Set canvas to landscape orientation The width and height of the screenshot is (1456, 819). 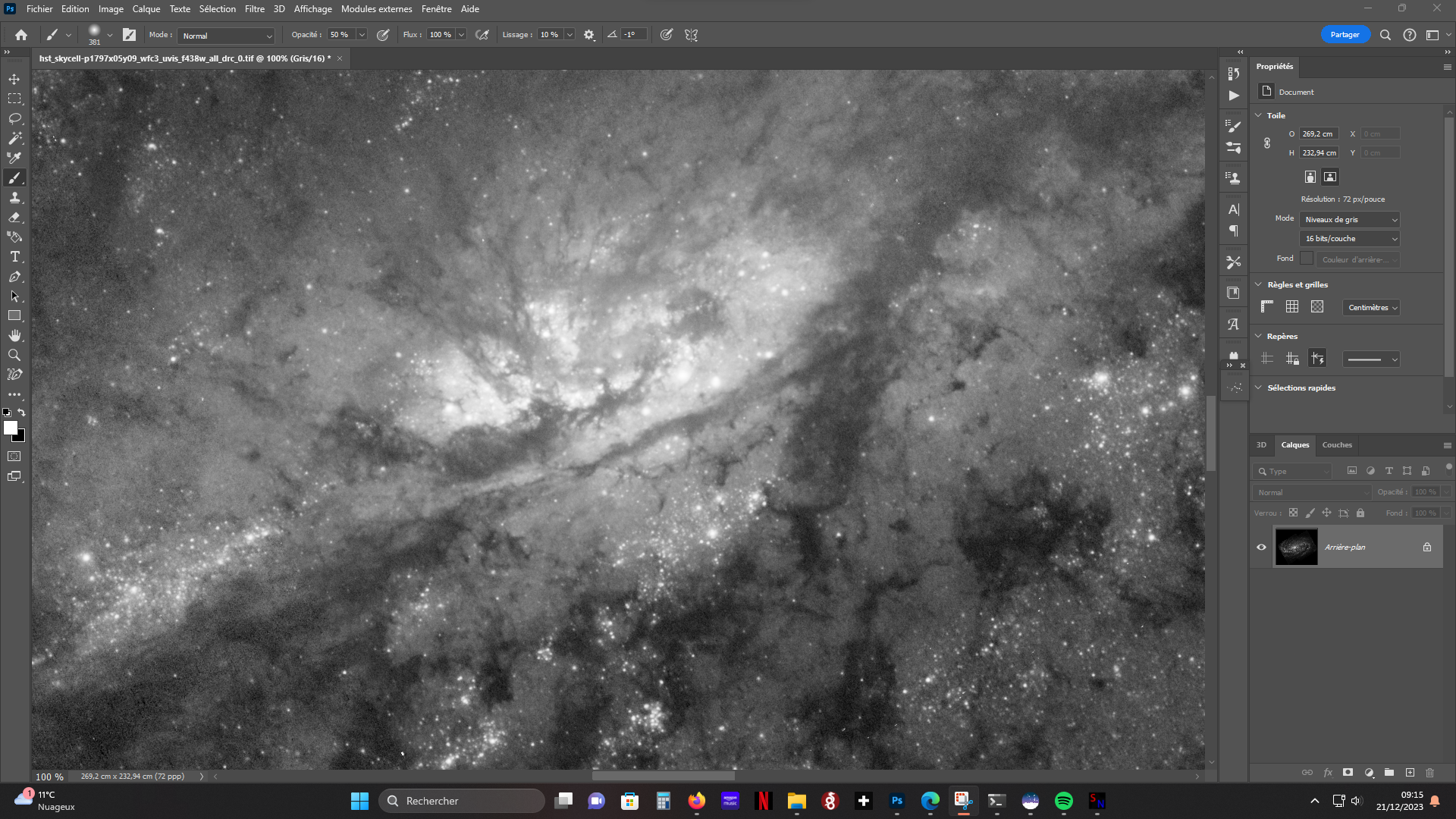[x=1330, y=177]
